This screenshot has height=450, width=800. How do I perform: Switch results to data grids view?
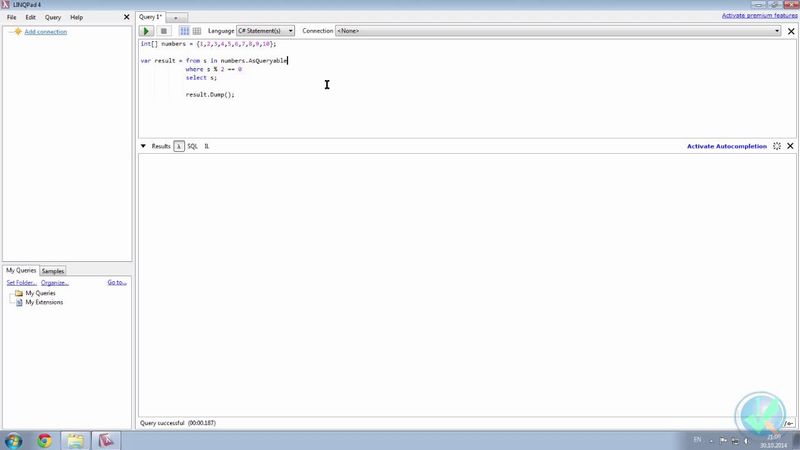197,31
